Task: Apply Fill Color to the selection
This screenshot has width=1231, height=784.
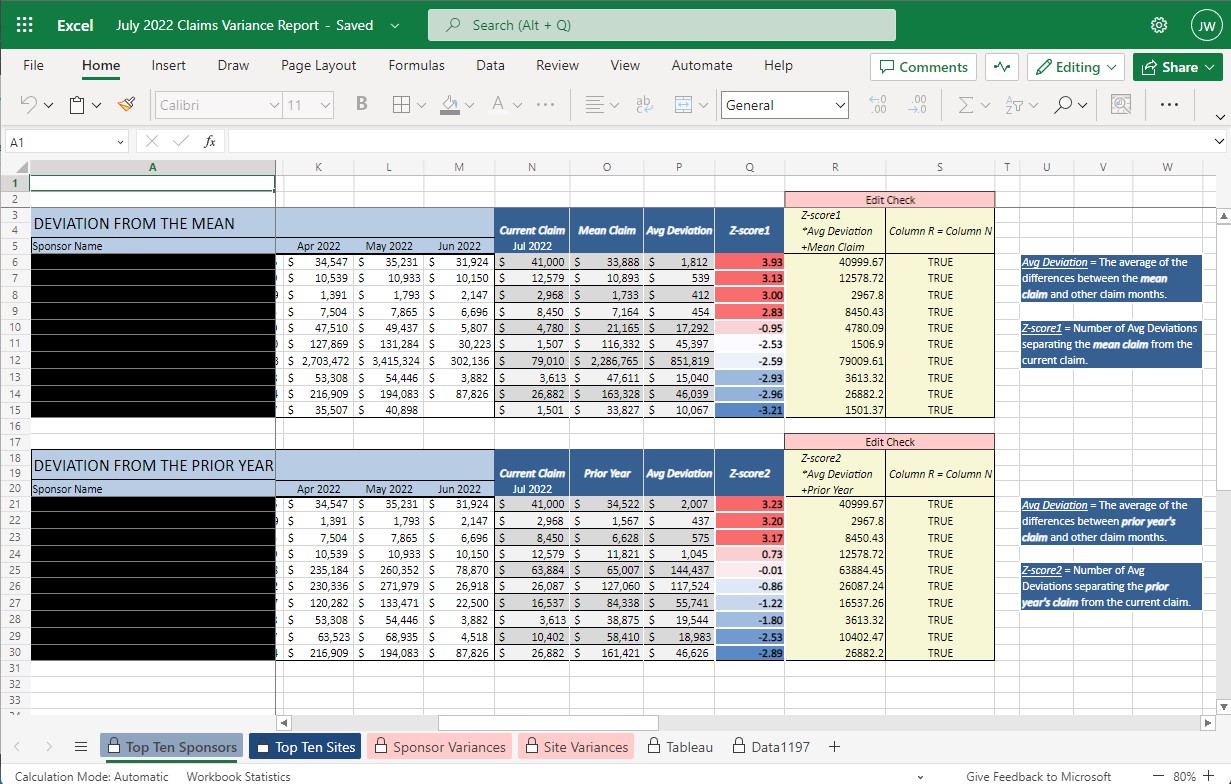Action: (x=448, y=104)
